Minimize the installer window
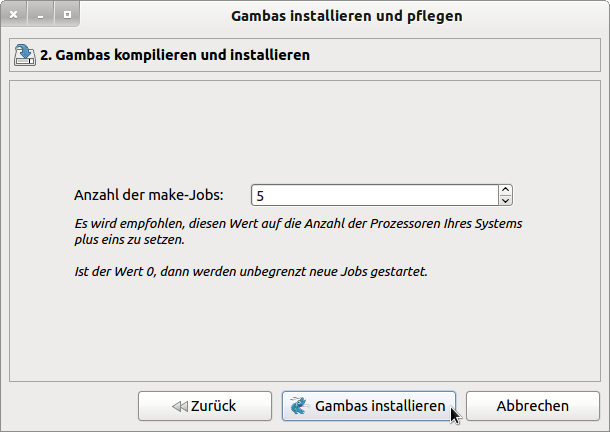Screen dimensions: 610x432 (41, 16)
